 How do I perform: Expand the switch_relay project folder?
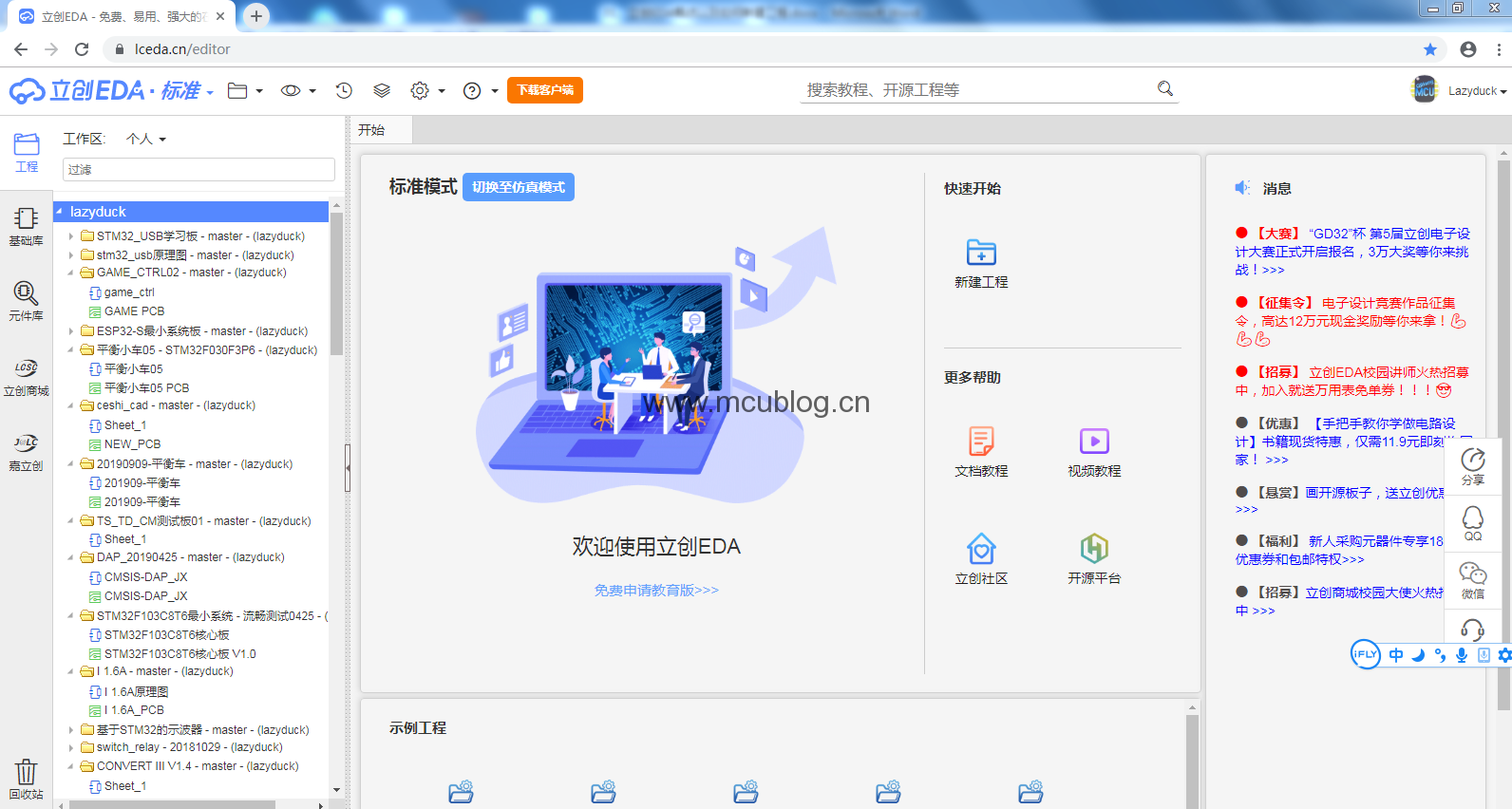pos(71,747)
